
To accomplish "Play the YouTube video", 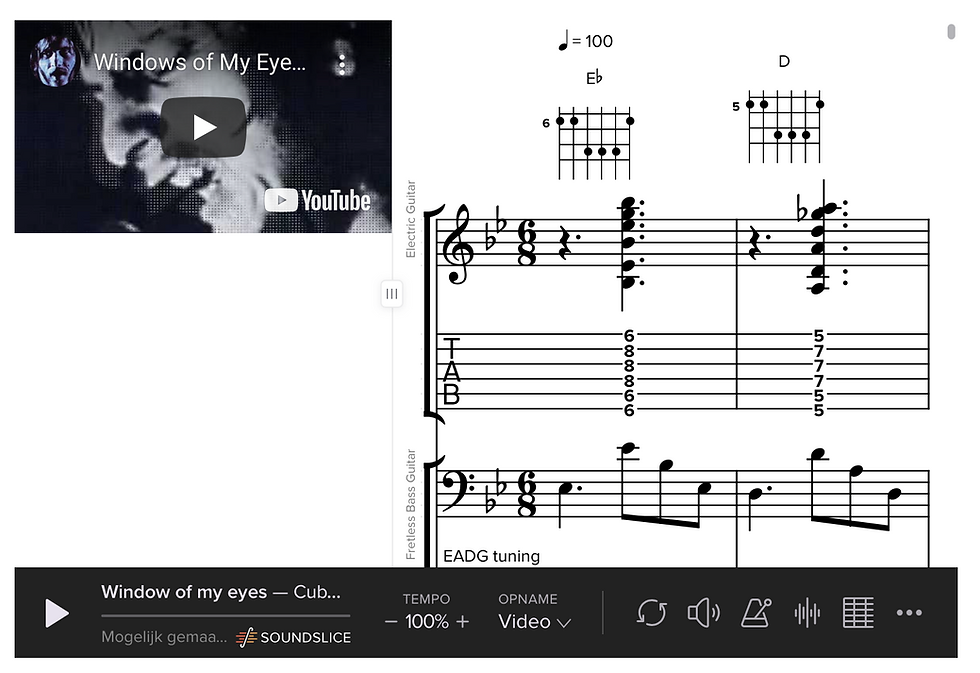I will pyautogui.click(x=203, y=127).
